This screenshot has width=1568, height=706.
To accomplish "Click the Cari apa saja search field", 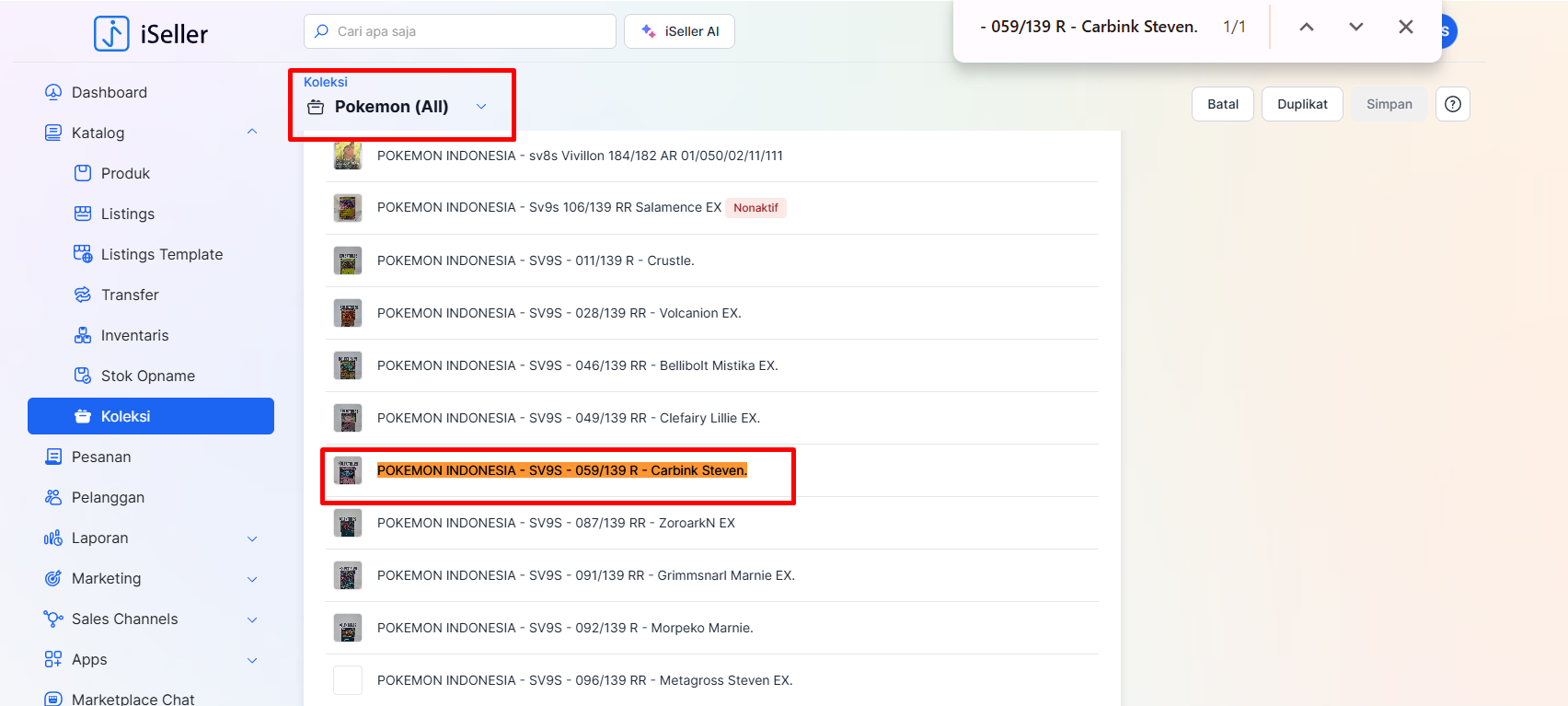I will pyautogui.click(x=460, y=31).
